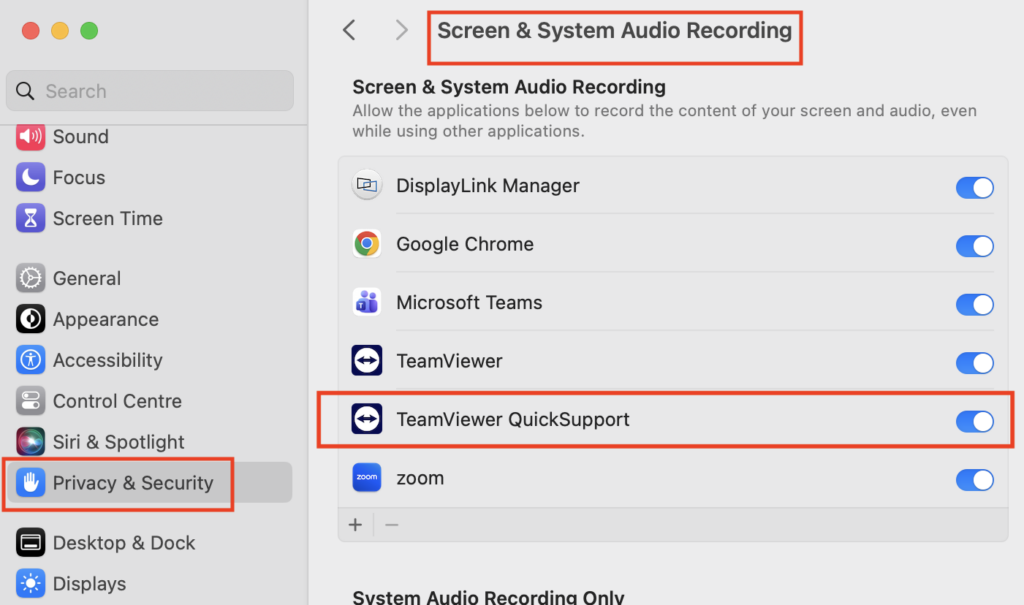Click the forward chevron in the header

point(401,30)
